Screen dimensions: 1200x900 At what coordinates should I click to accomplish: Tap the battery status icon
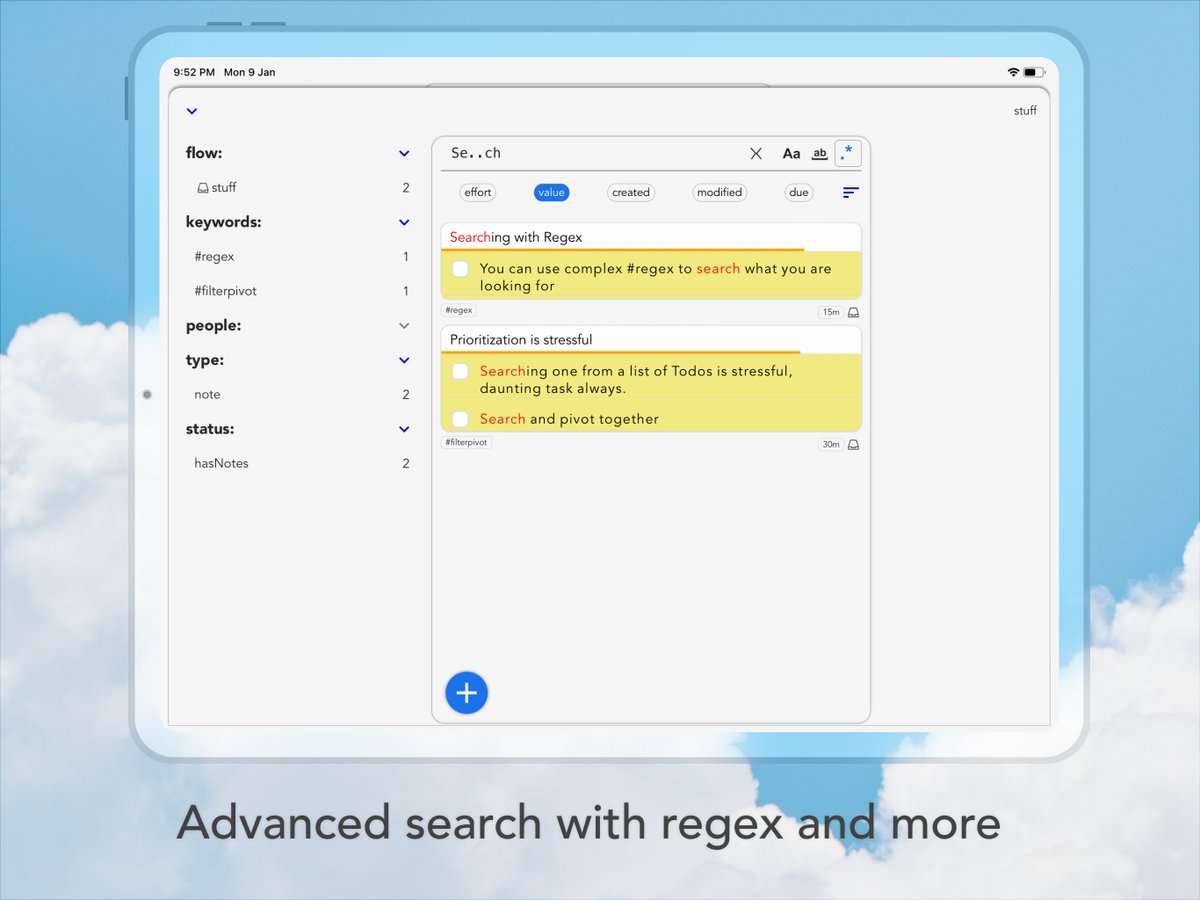1034,72
